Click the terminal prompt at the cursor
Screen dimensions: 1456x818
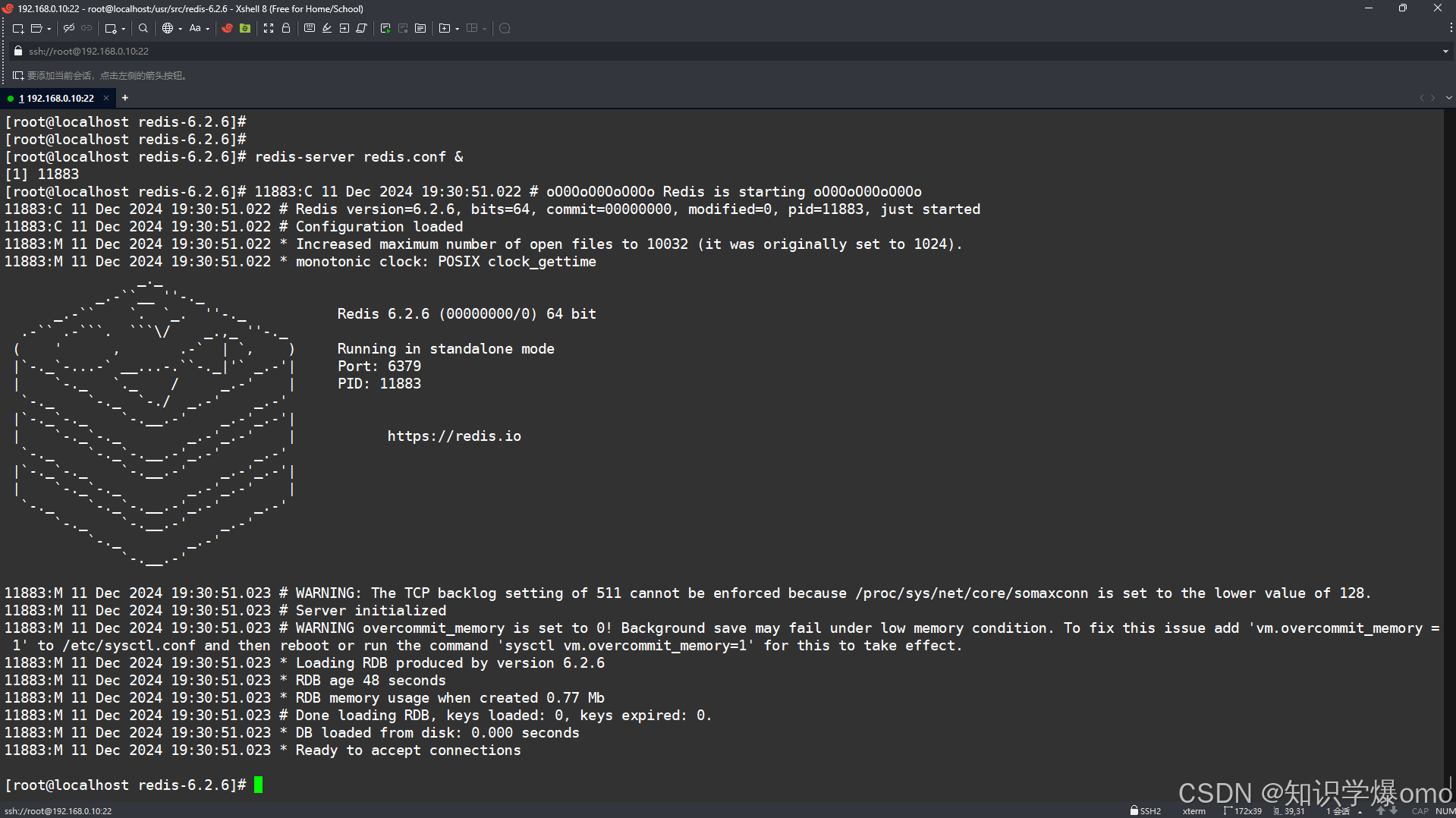point(259,785)
